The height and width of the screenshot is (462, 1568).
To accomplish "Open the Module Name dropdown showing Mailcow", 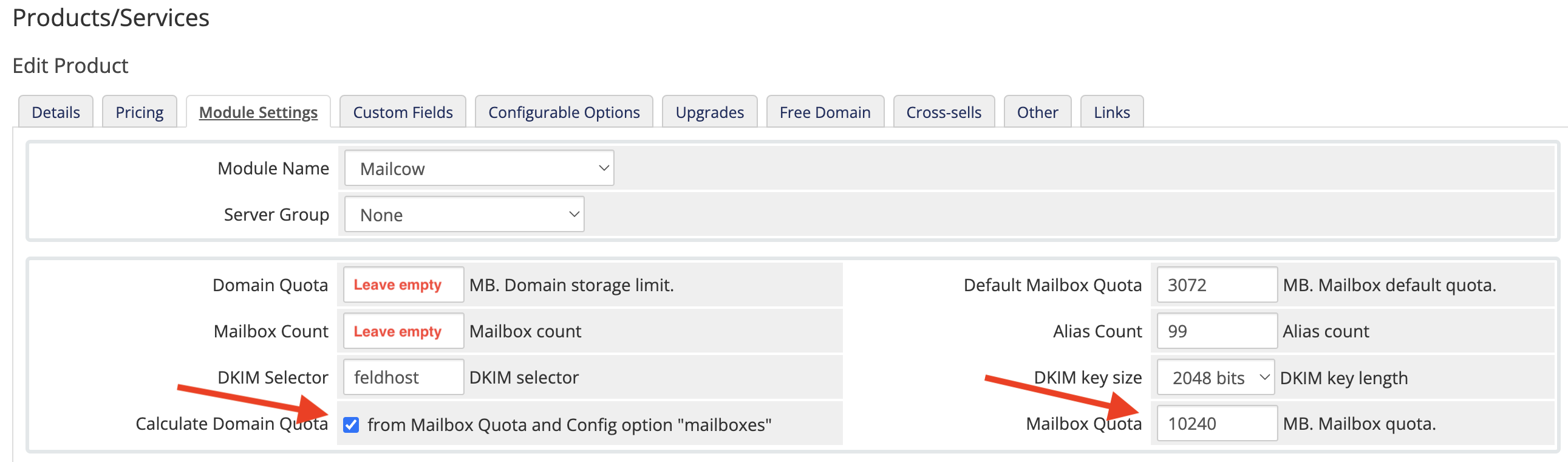I will [479, 168].
